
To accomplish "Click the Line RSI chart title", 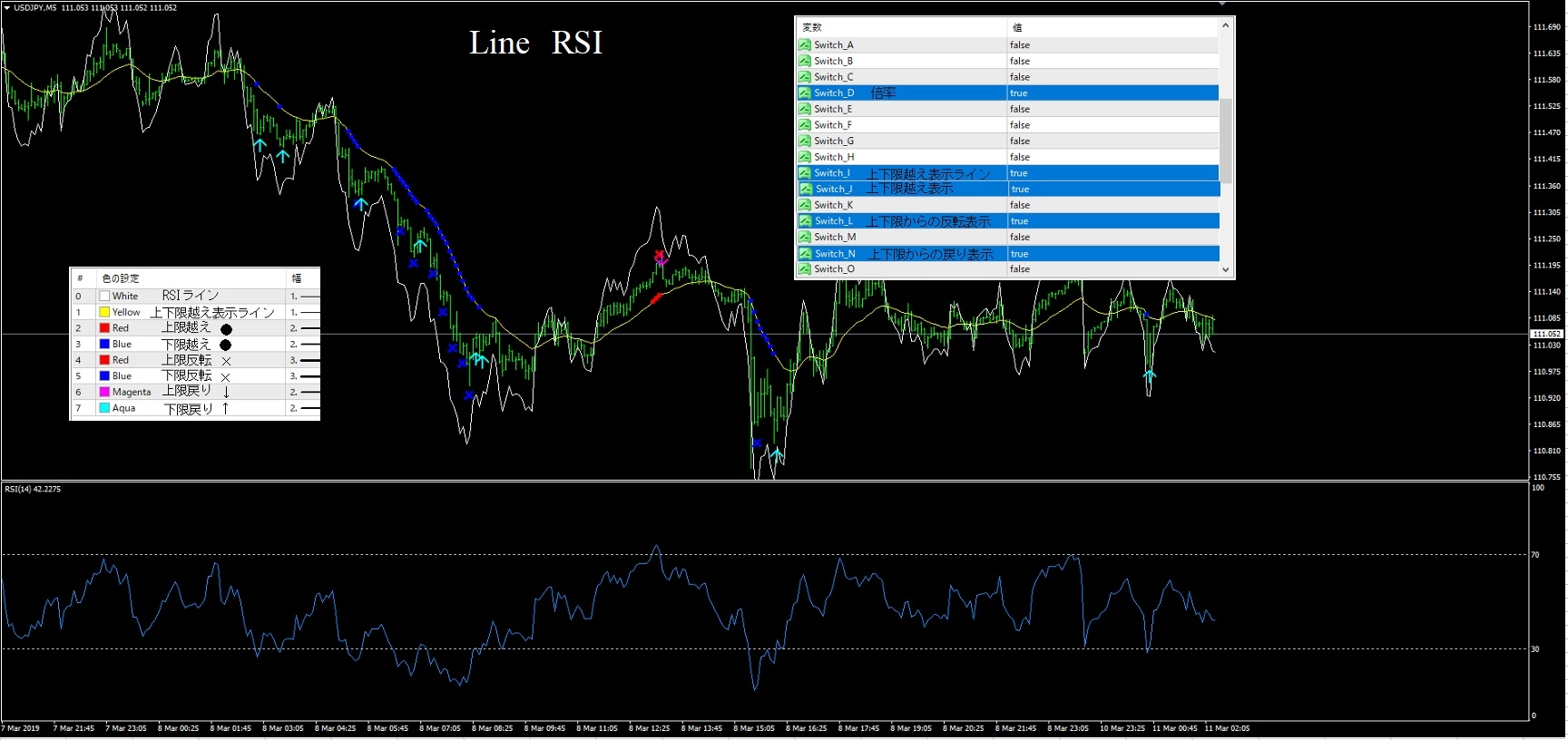I will pyautogui.click(x=535, y=43).
